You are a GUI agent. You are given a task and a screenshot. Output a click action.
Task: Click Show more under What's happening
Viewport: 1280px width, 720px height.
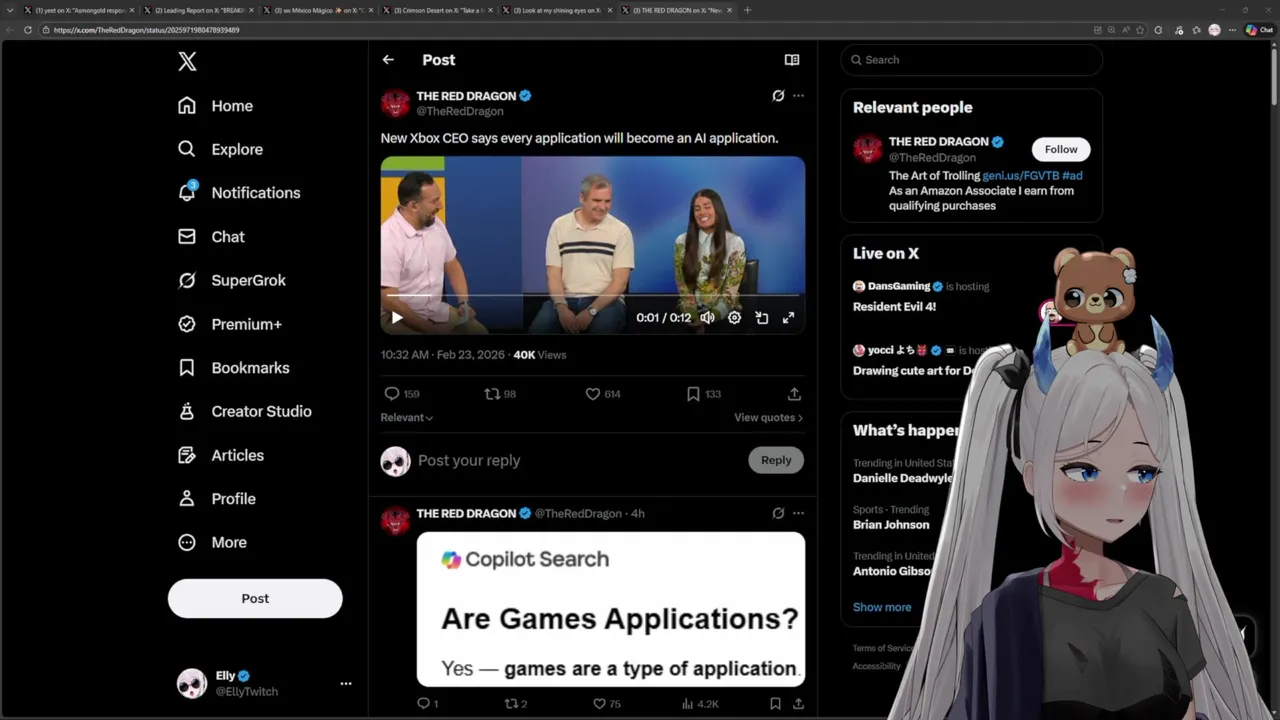[x=882, y=607]
